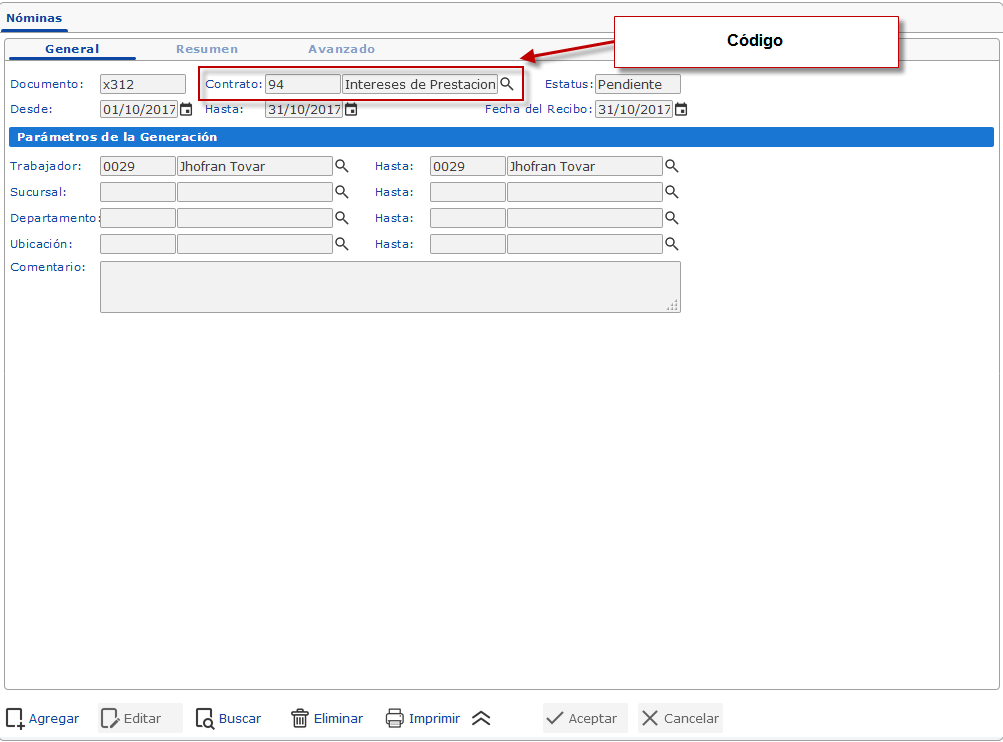Open the Desde date calendar picker
Image resolution: width=1003 pixels, height=742 pixels.
click(185, 110)
